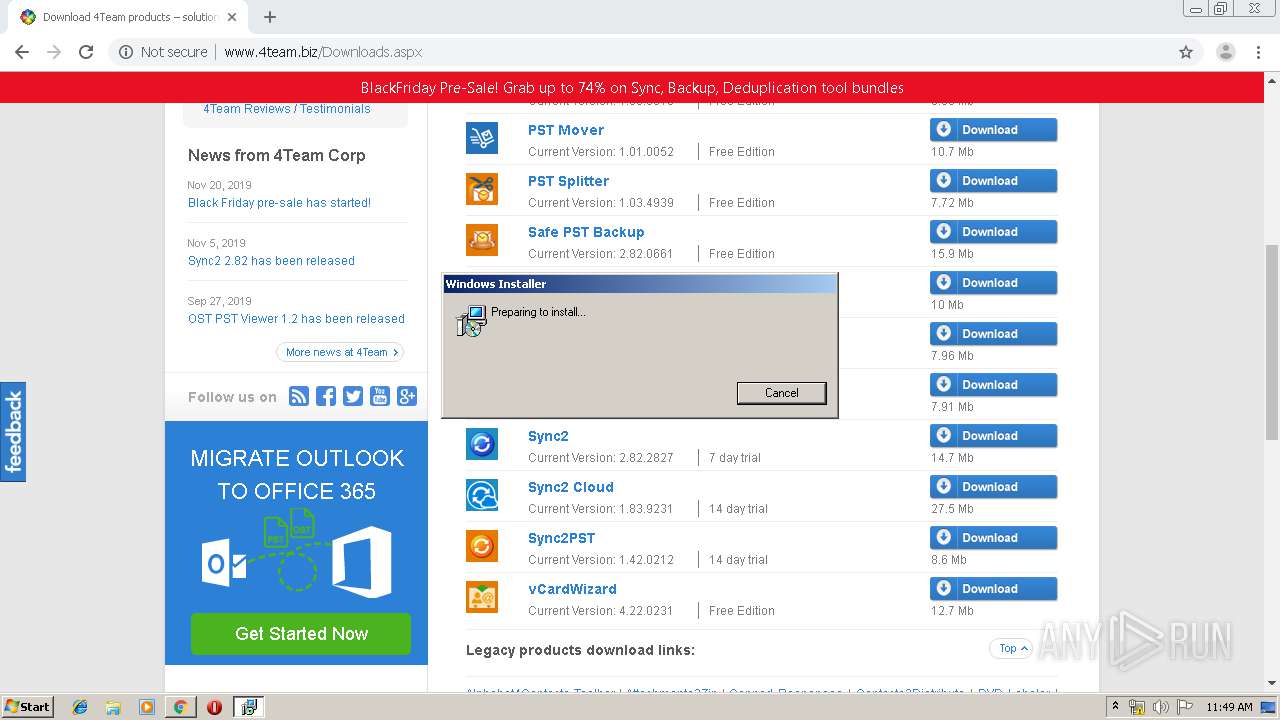Viewport: 1280px width, 720px height.
Task: Open the Chrome profile avatar
Action: click(x=1225, y=52)
